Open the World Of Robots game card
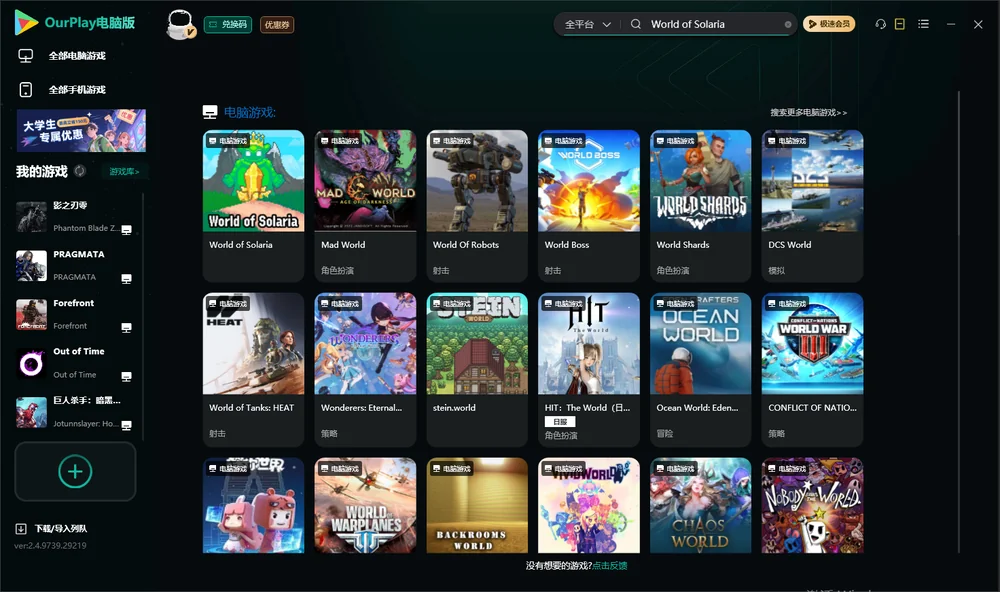The image size is (1000, 592). click(477, 205)
